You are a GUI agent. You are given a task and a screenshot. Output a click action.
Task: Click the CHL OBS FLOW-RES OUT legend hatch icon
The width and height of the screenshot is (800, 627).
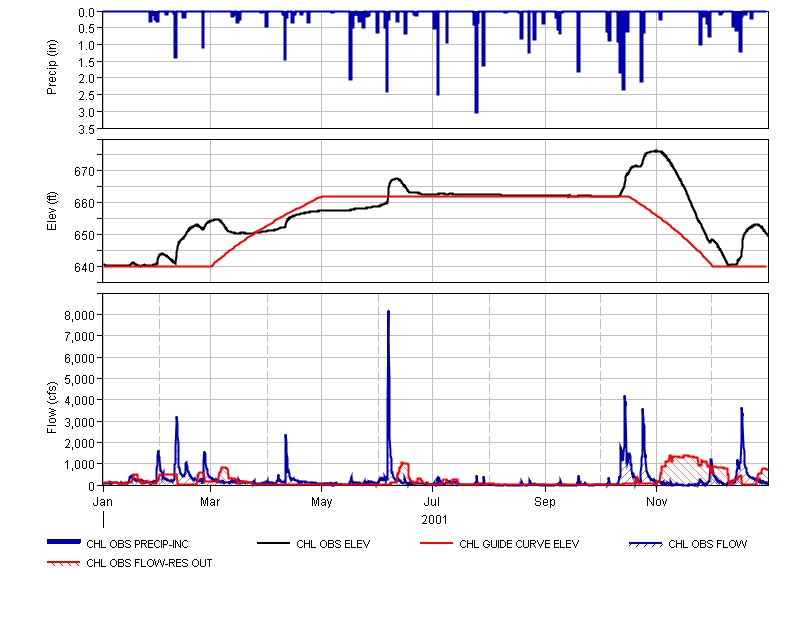point(63,563)
